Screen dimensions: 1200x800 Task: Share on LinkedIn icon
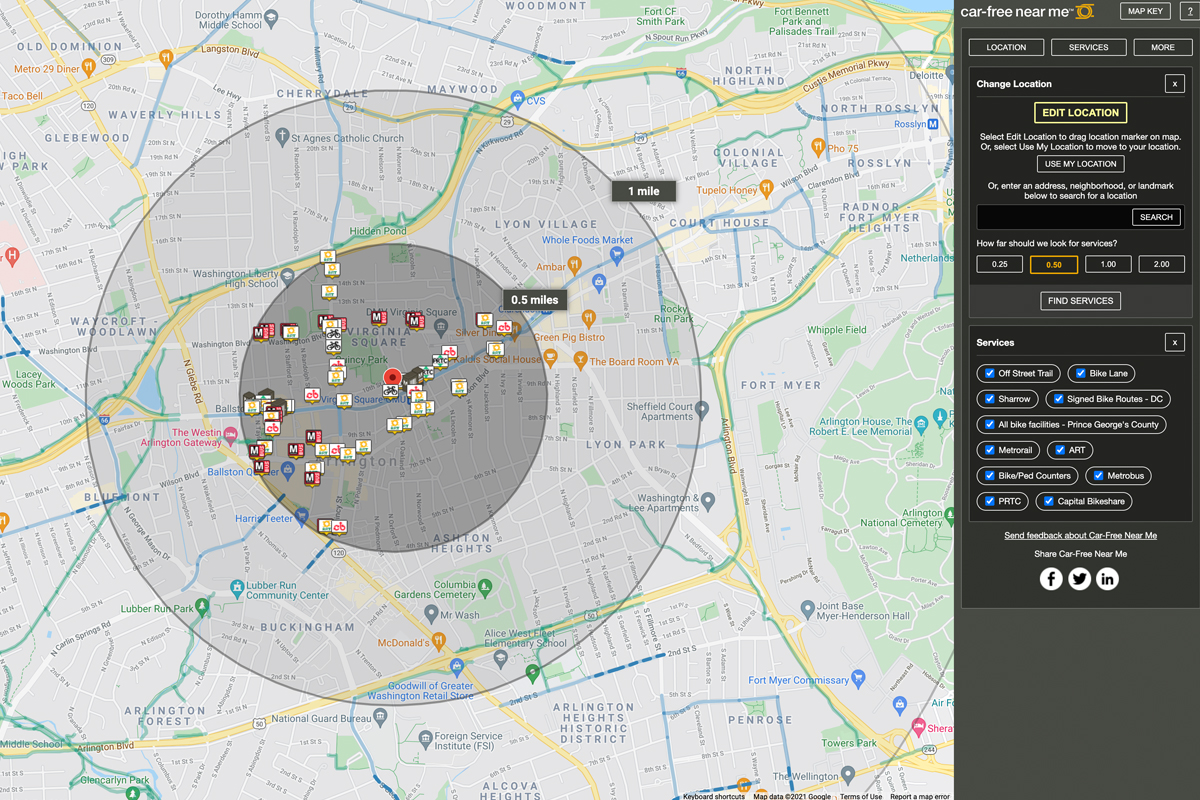1107,578
